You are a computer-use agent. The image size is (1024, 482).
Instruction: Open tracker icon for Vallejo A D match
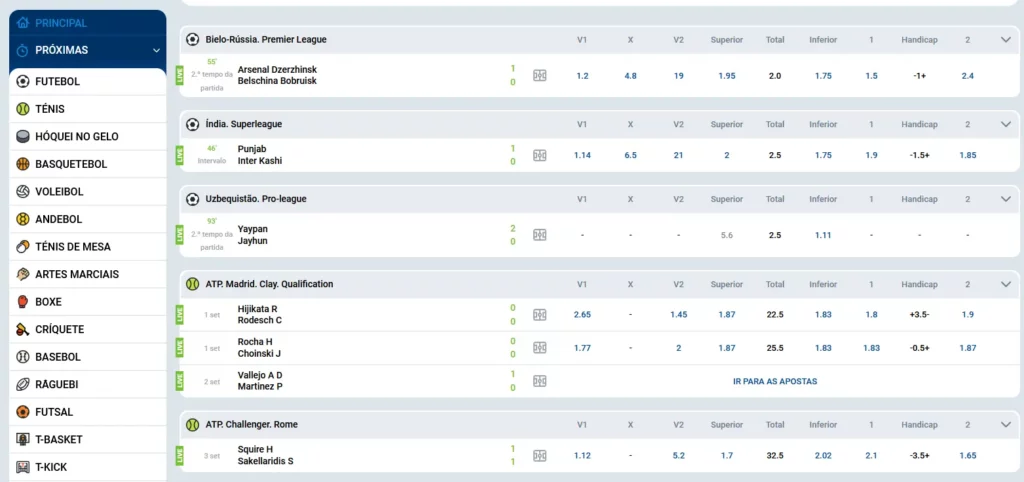[x=539, y=381]
